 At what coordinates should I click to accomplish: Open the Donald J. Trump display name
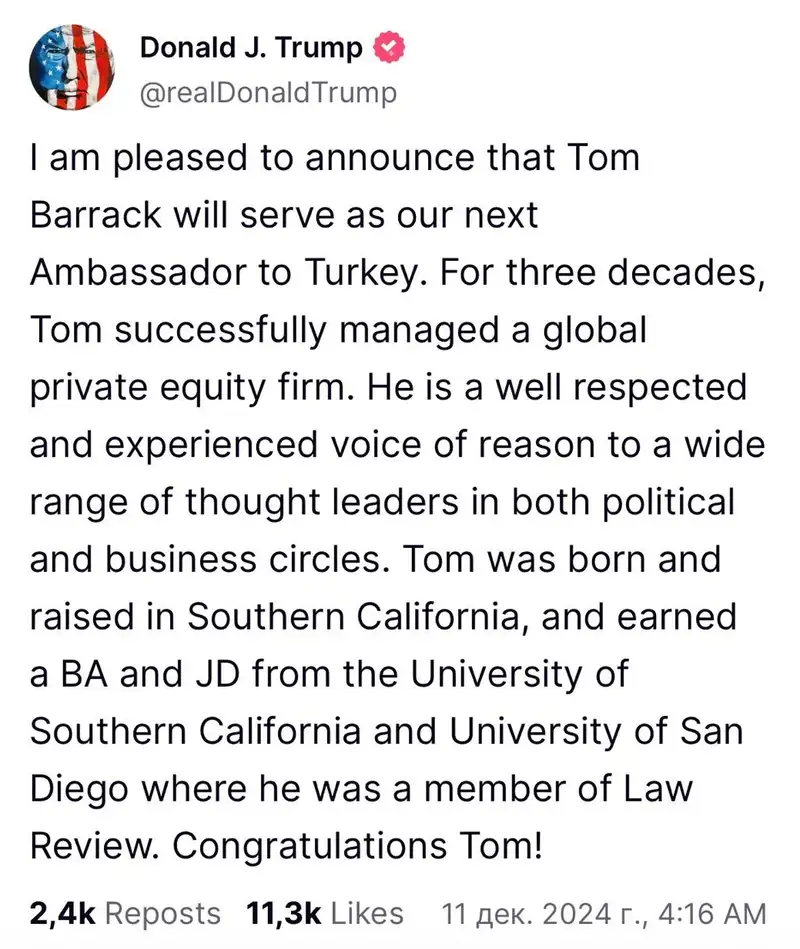[251, 47]
